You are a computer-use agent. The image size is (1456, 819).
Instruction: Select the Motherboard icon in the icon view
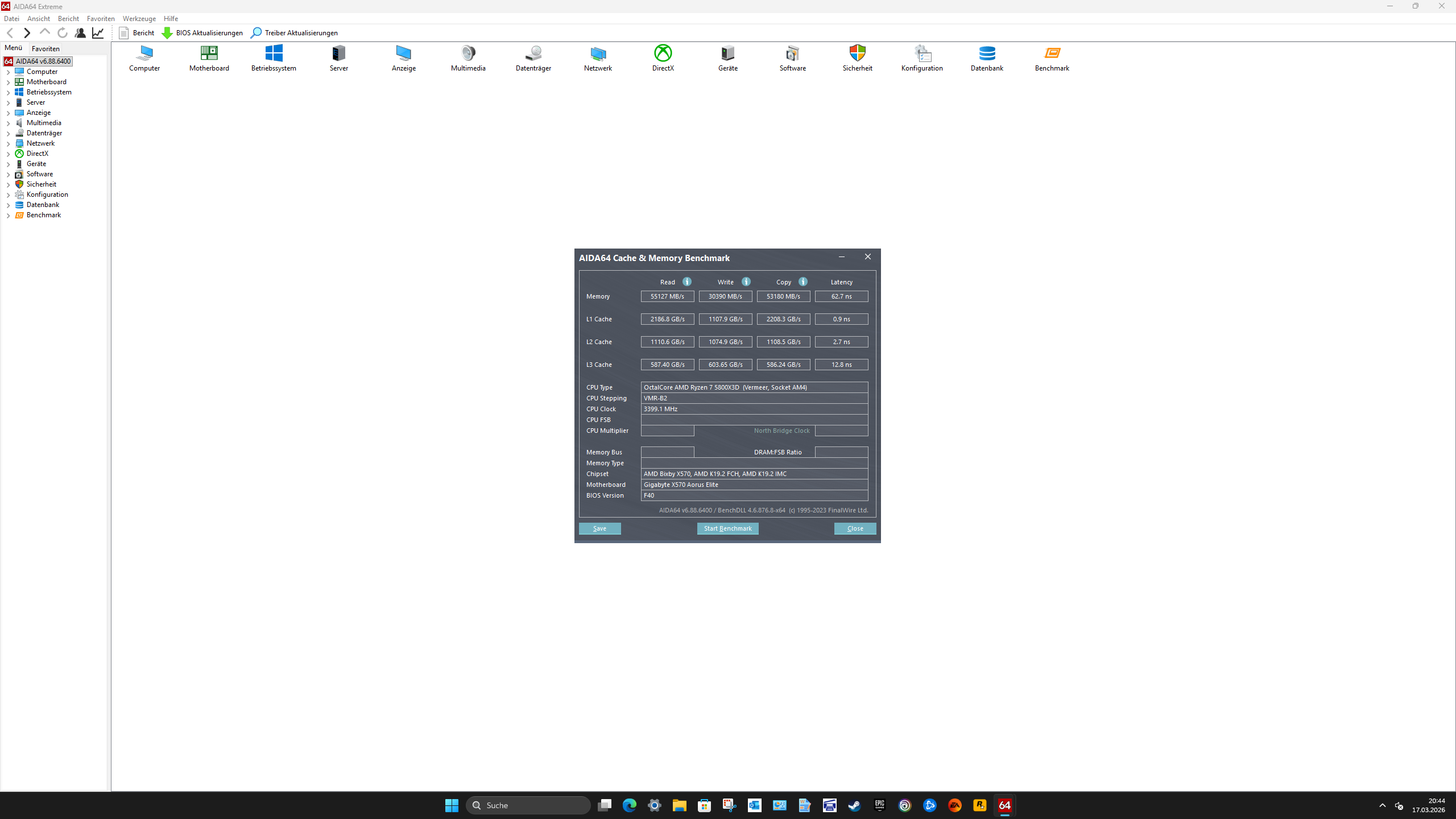click(x=209, y=57)
